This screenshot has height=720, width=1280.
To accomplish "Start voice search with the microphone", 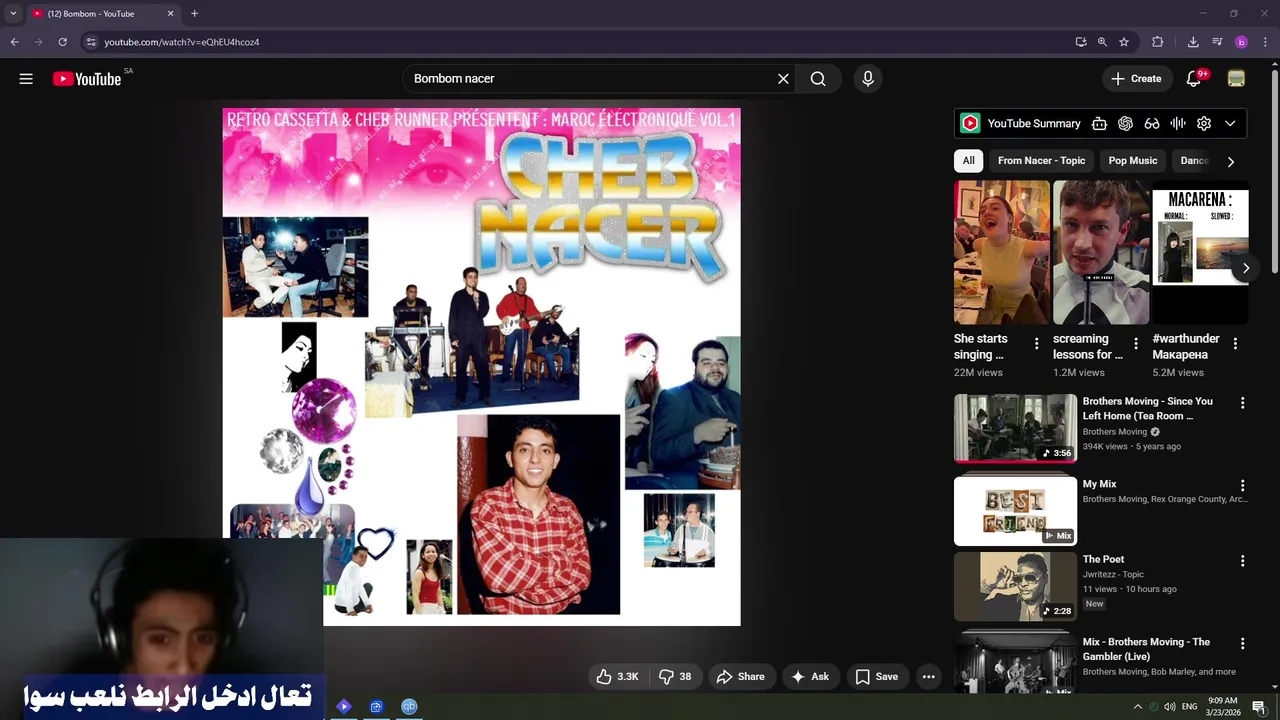I will point(868,79).
